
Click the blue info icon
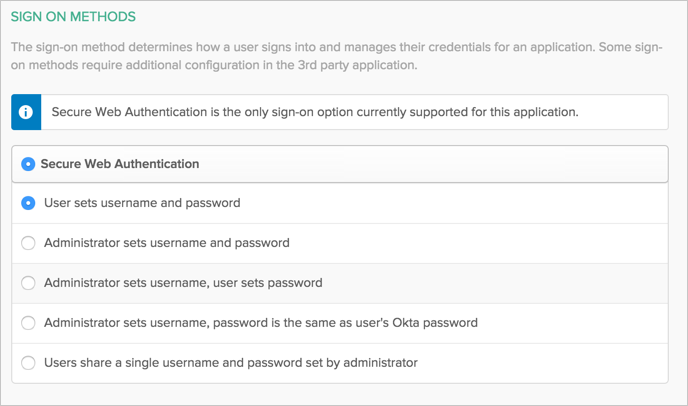26,112
